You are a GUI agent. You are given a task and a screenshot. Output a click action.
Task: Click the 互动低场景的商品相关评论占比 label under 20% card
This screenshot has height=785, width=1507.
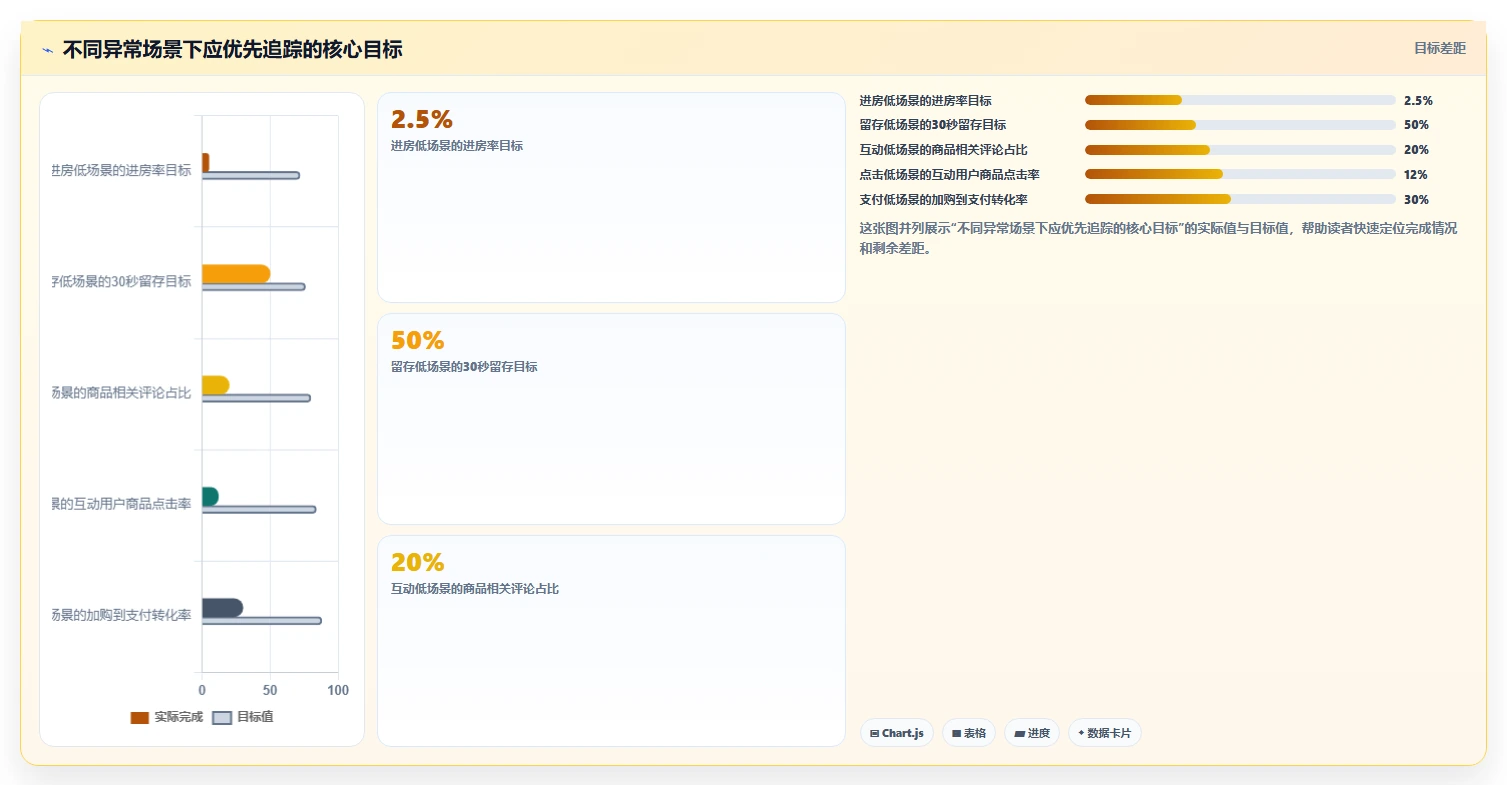(x=475, y=588)
